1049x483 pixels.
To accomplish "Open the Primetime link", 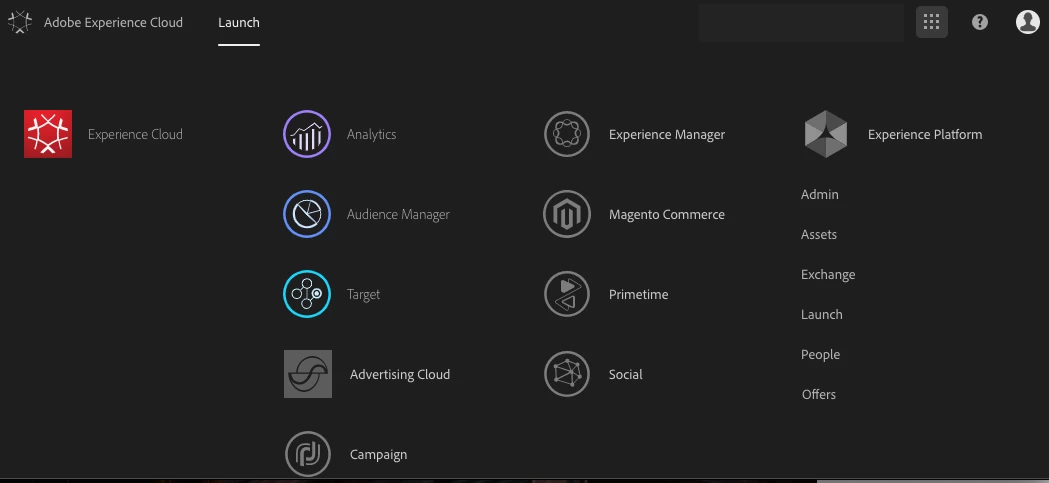I will (638, 294).
